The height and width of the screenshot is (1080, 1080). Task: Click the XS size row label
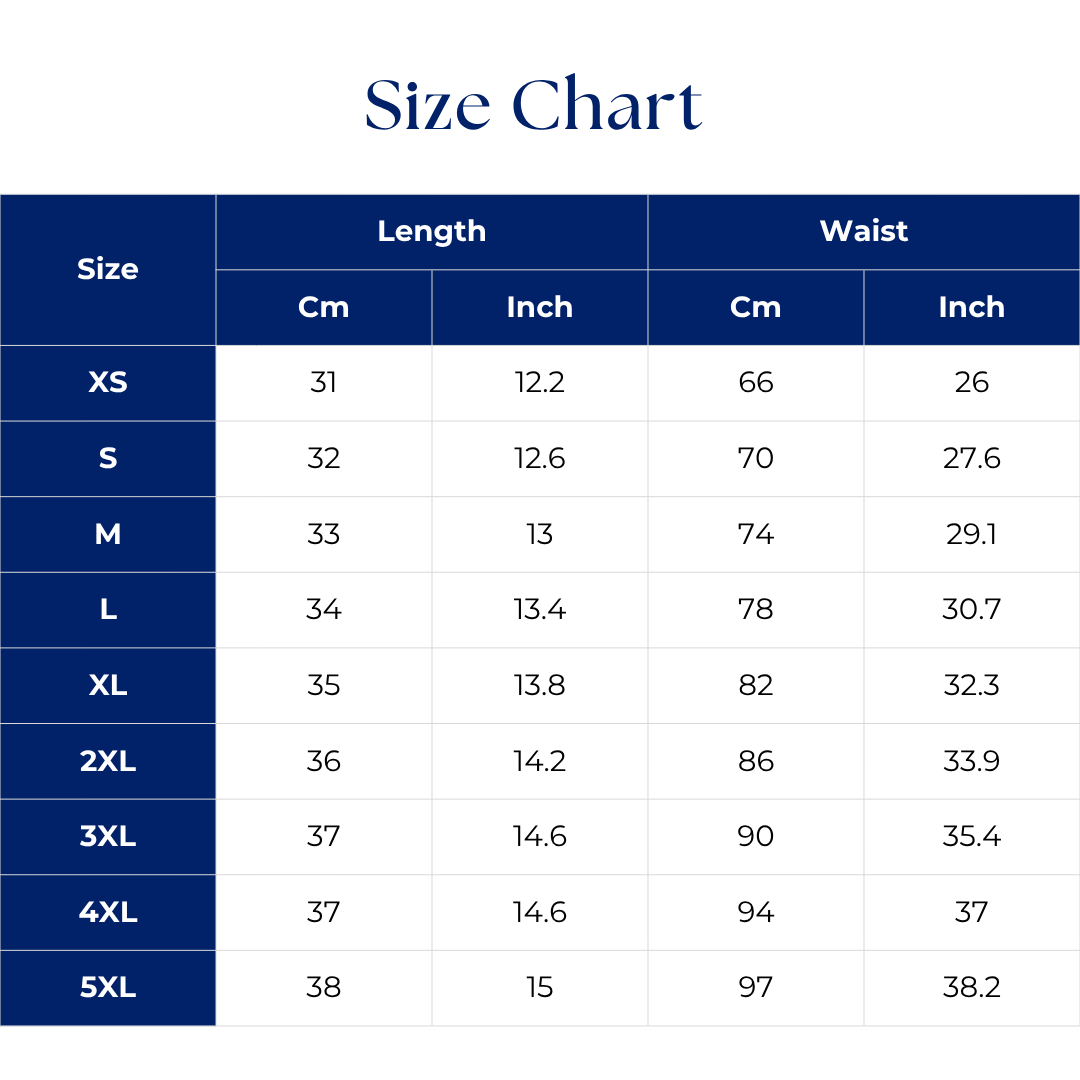(x=108, y=382)
